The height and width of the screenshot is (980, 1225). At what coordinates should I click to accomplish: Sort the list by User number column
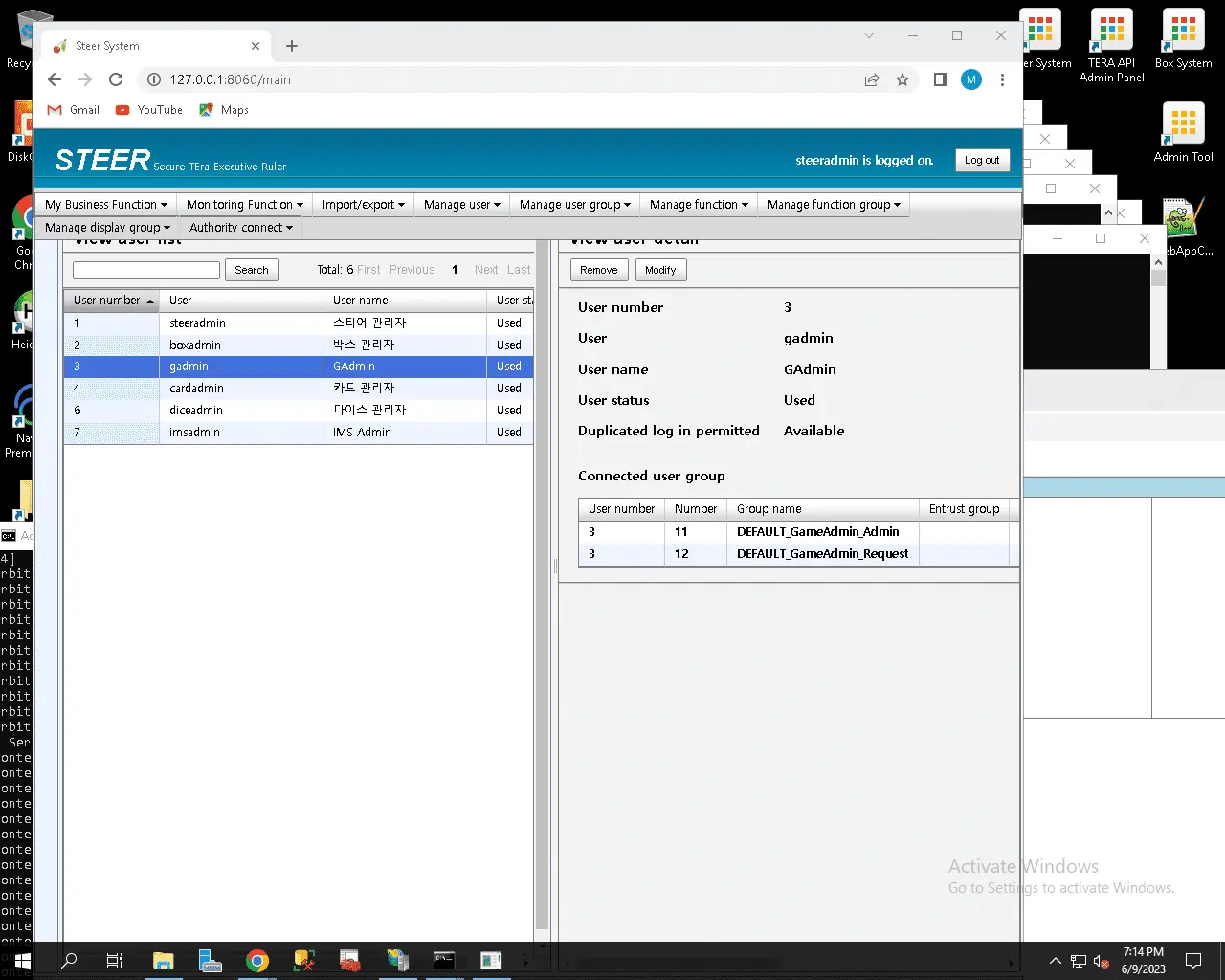click(112, 301)
